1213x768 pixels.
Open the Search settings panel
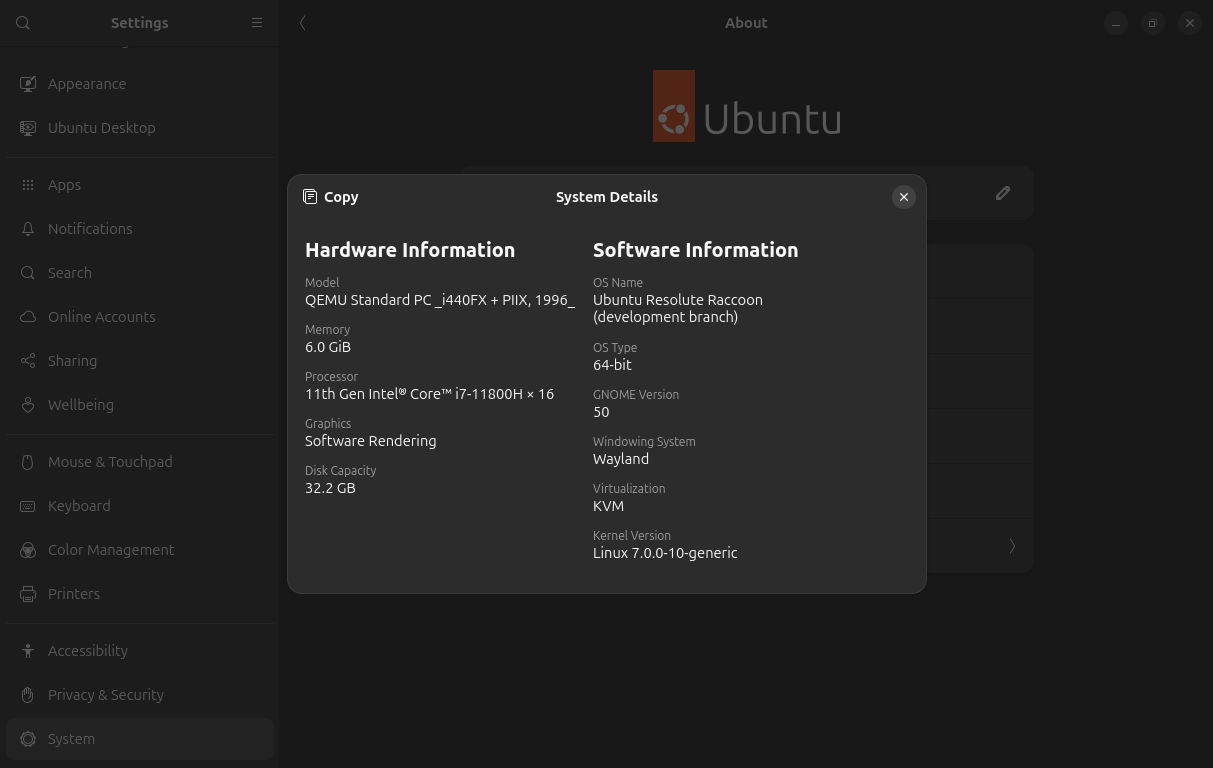pyautogui.click(x=69, y=273)
